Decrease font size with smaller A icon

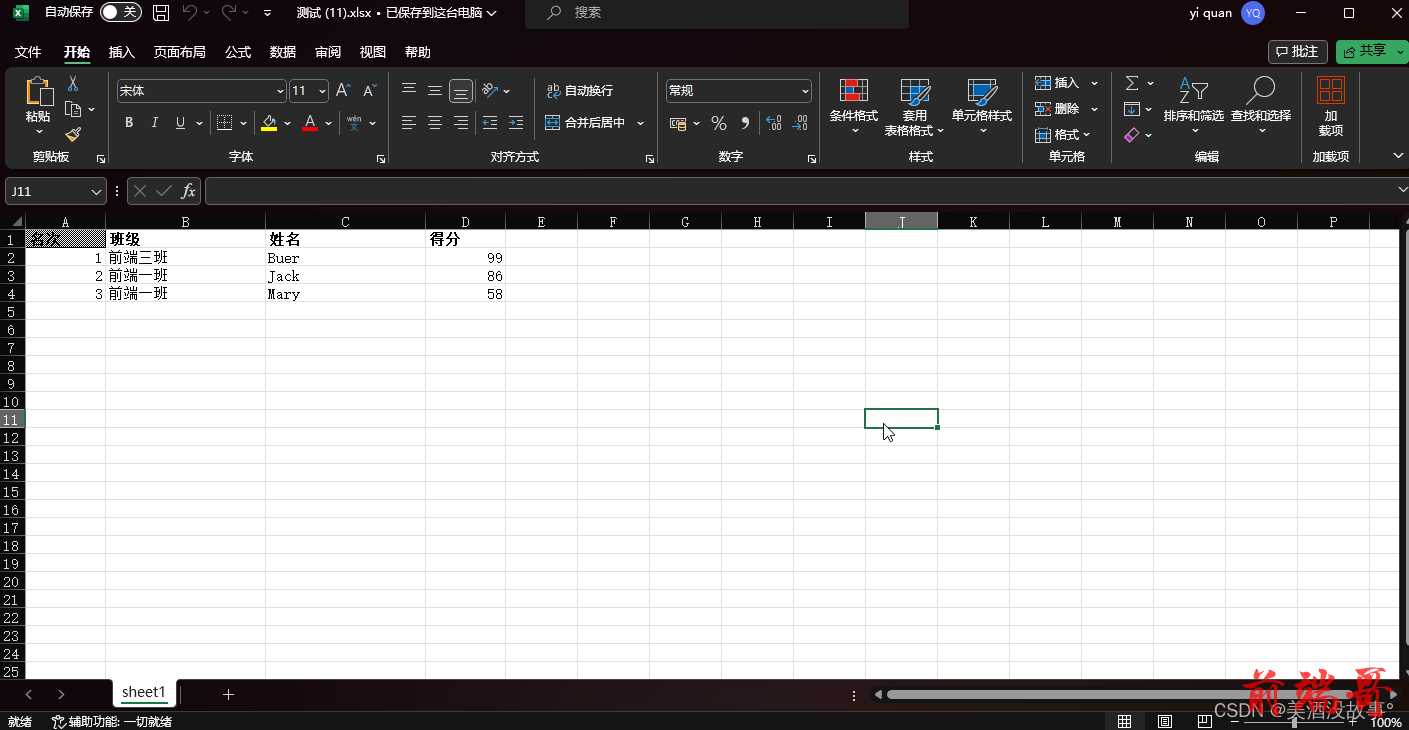pos(369,91)
